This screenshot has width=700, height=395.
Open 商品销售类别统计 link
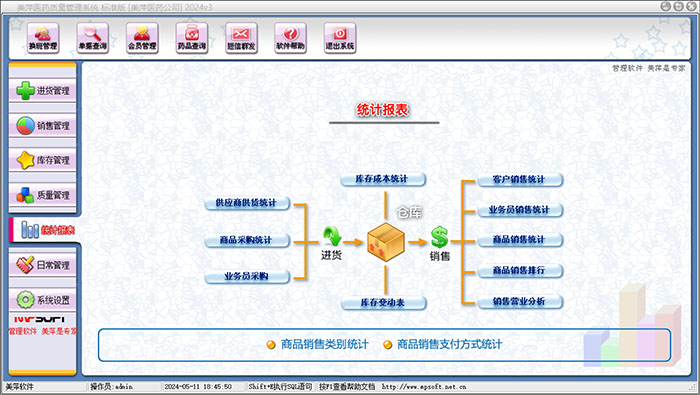coord(324,345)
